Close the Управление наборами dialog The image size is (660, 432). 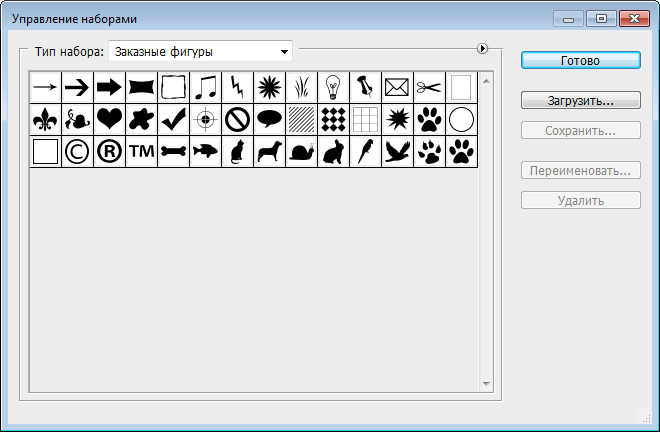tap(634, 19)
